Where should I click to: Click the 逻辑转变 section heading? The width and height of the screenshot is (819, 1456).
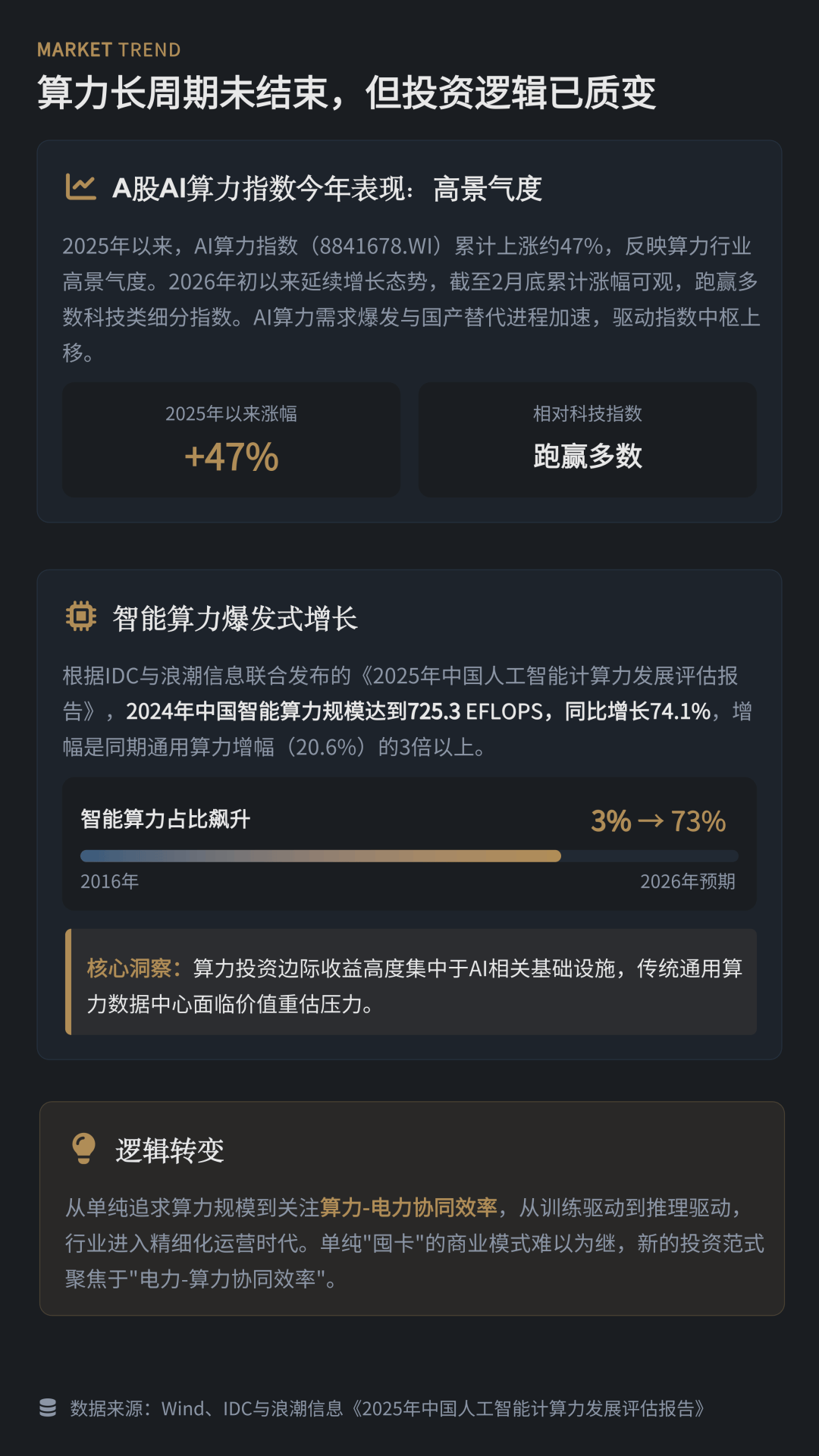[170, 1150]
